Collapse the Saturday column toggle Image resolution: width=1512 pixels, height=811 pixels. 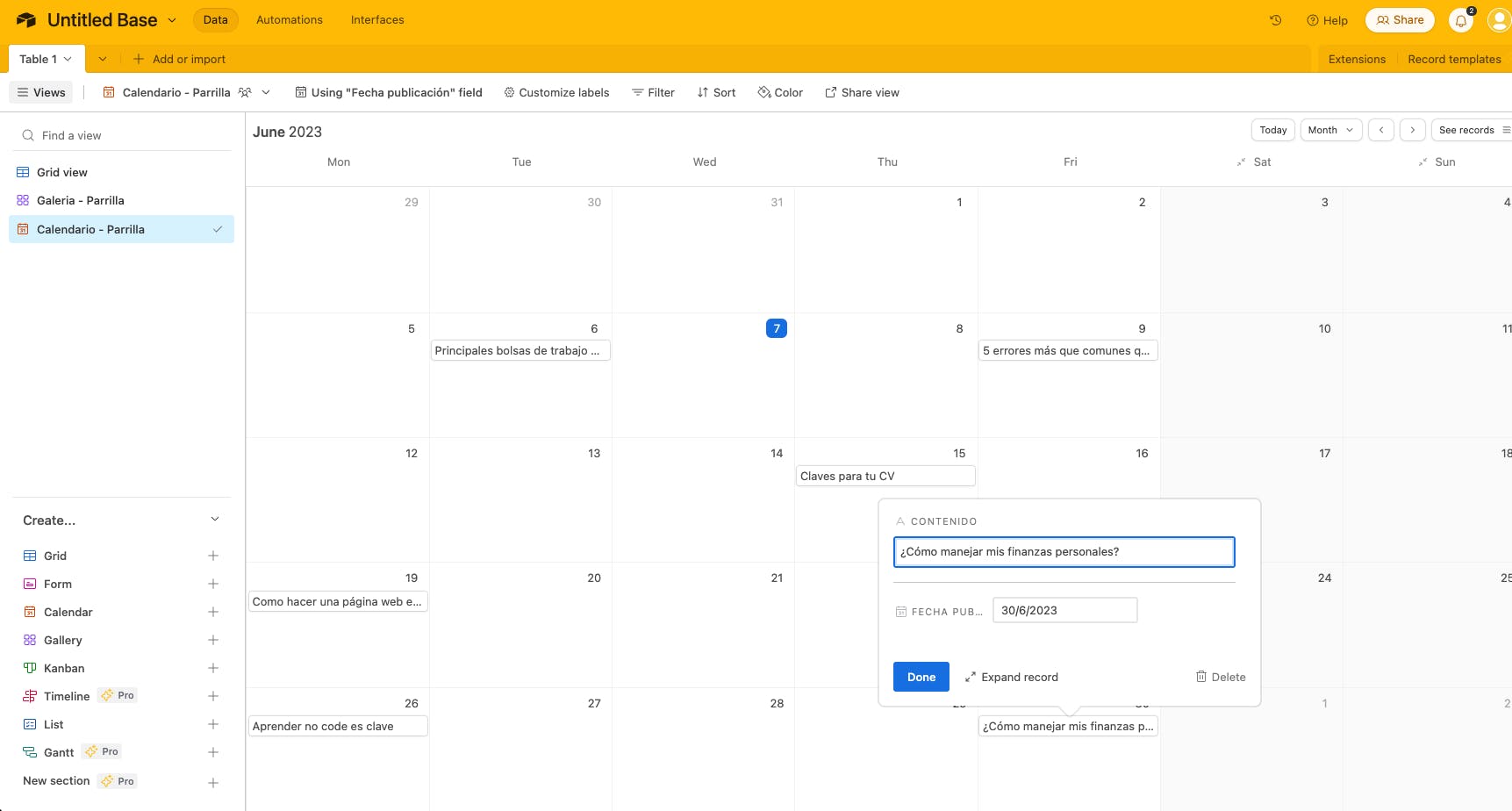pos(1241,162)
